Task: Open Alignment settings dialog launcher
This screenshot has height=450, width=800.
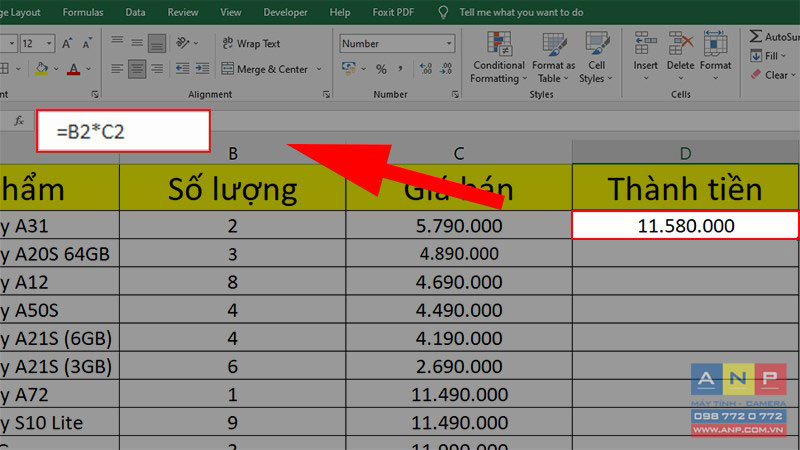Action: click(326, 94)
